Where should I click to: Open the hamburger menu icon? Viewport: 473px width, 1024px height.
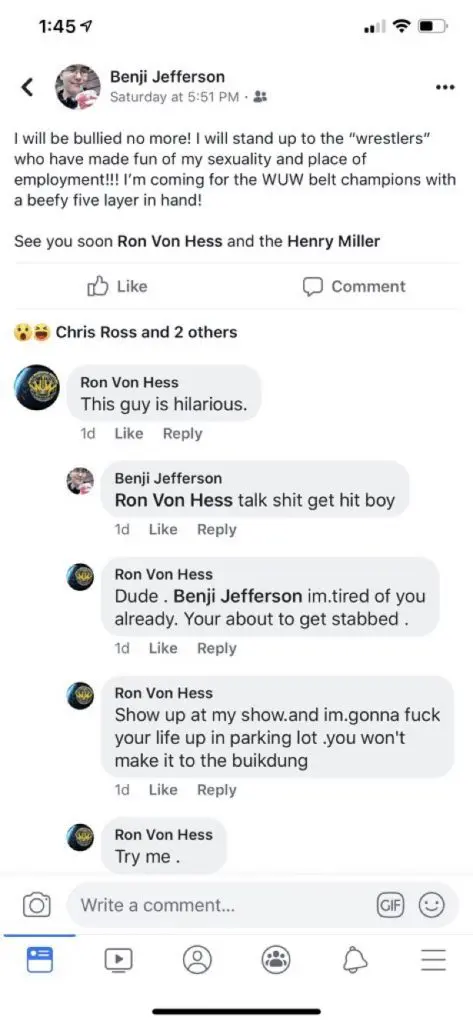click(x=432, y=959)
